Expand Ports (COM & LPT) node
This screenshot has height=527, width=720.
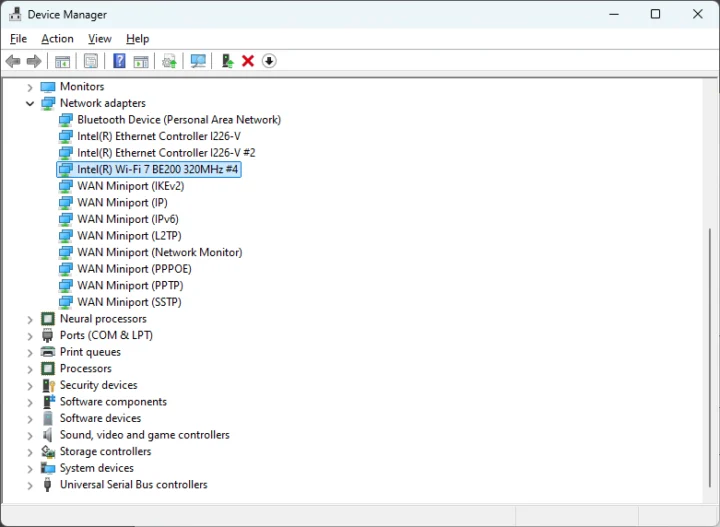[30, 336]
